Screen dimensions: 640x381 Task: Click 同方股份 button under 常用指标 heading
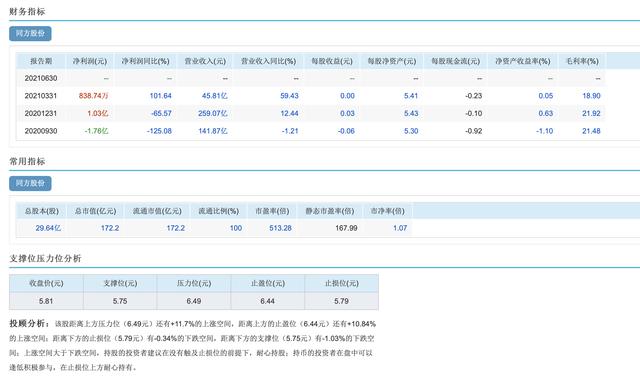[x=30, y=183]
